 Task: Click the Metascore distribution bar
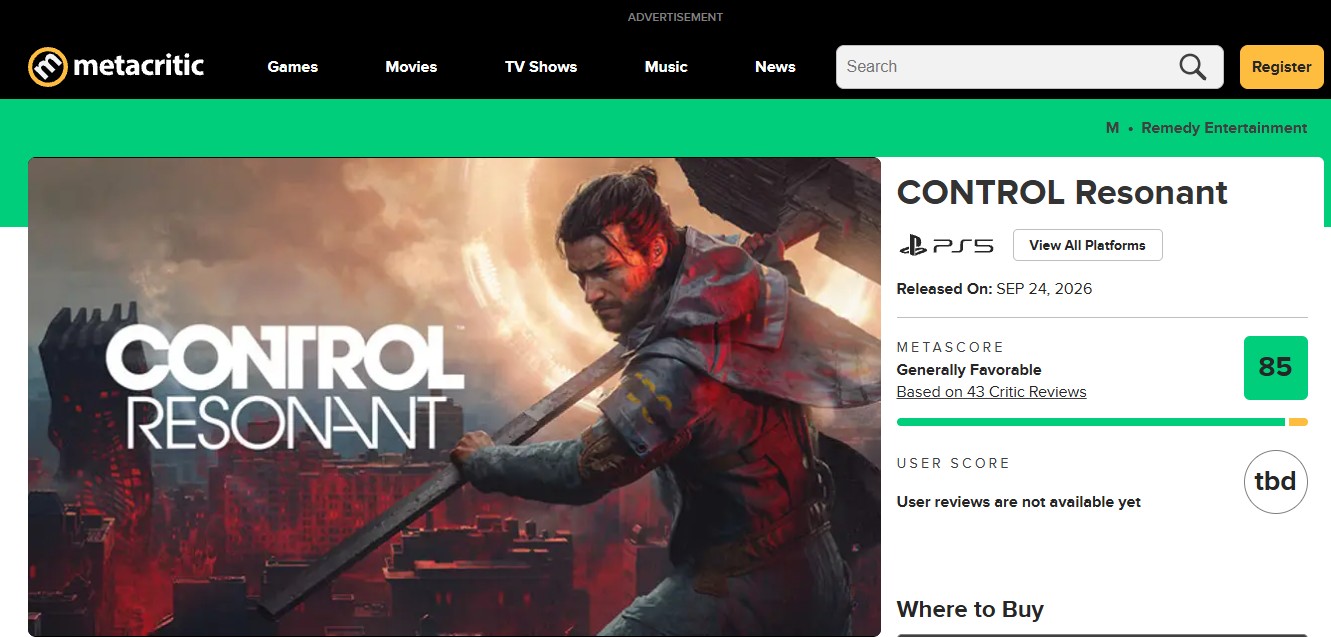(x=1102, y=422)
